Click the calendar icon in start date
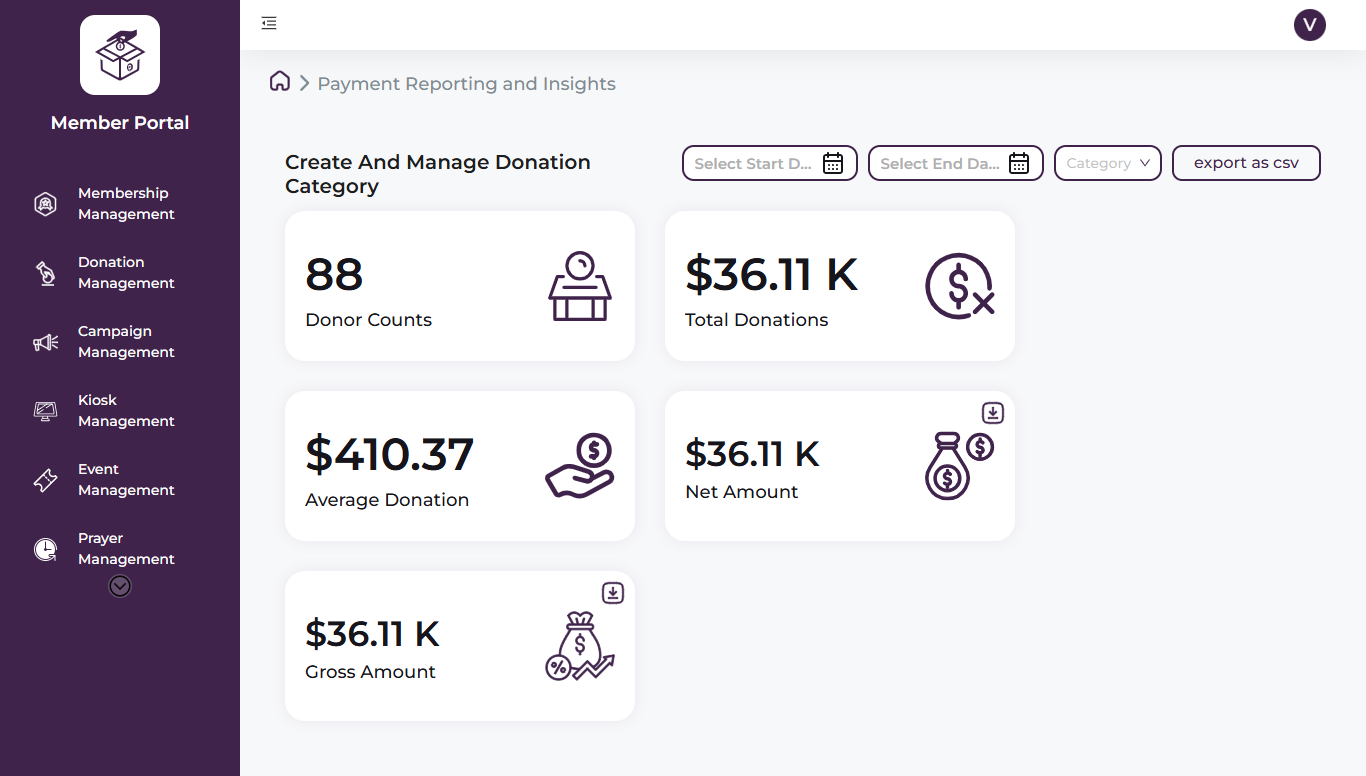This screenshot has height=776, width=1366. 833,163
